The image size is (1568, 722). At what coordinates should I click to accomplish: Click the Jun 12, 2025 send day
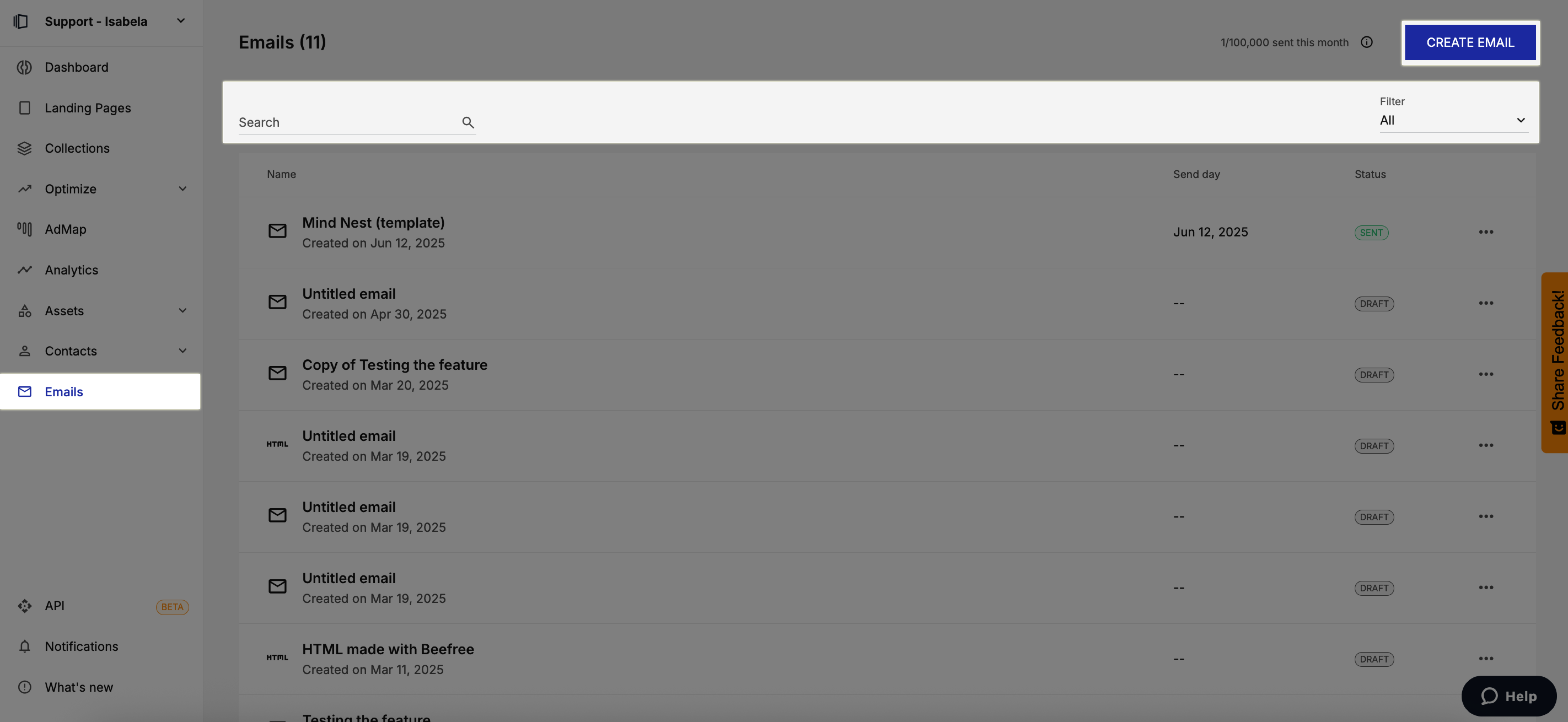pyautogui.click(x=1210, y=232)
